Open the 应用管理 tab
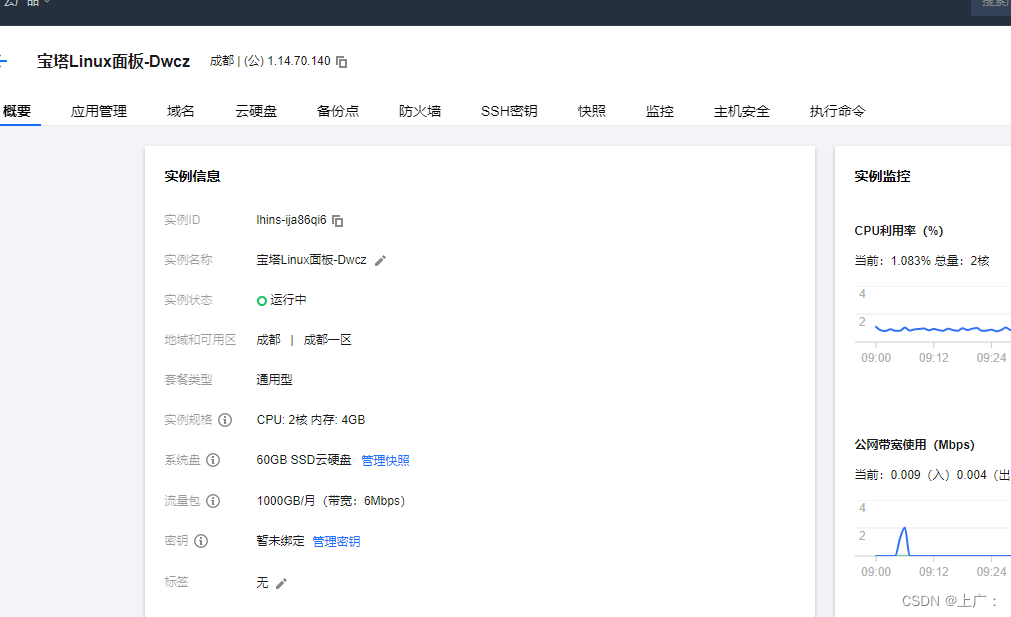The width and height of the screenshot is (1011, 617). (x=99, y=111)
